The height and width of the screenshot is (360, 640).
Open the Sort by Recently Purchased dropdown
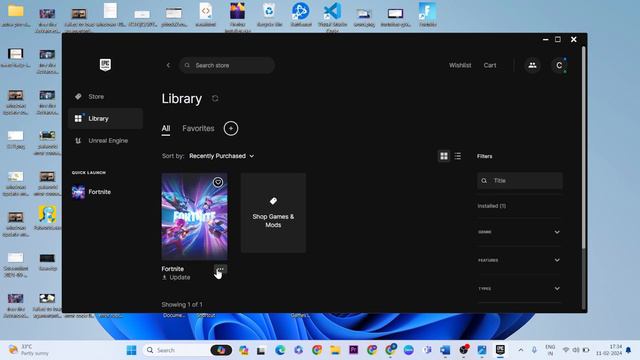[x=222, y=156]
